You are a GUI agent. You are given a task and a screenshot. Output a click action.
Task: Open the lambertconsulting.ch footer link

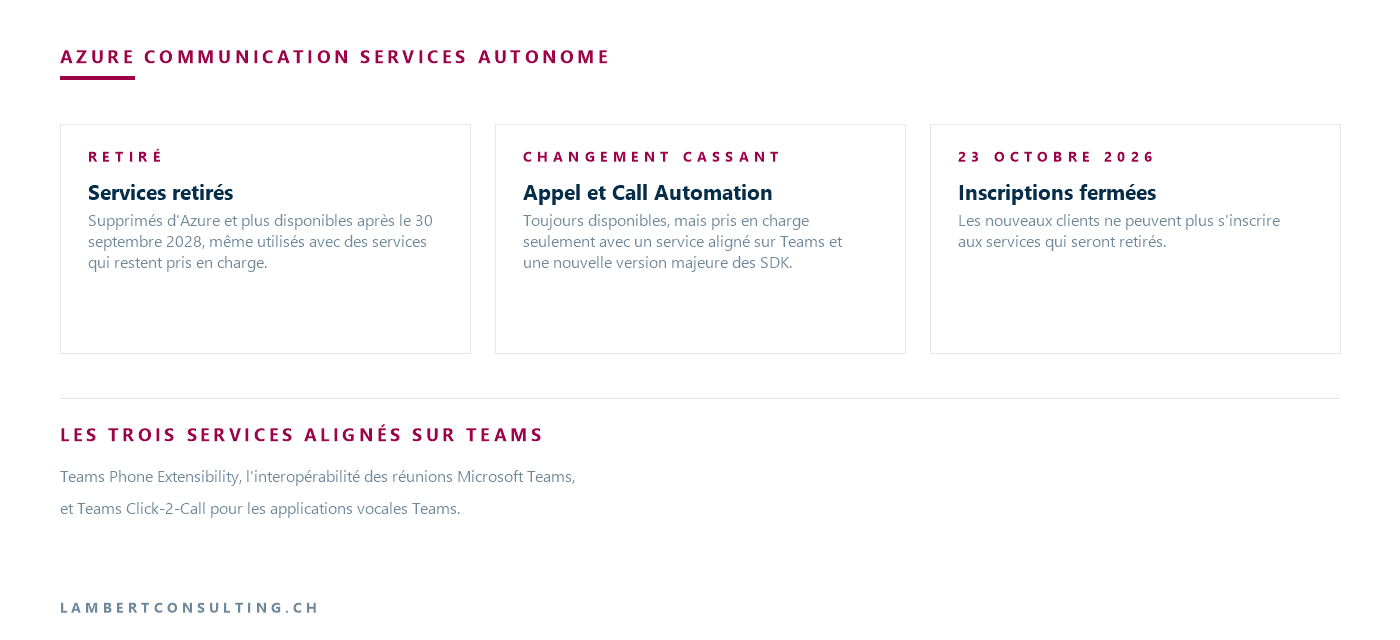tap(190, 608)
